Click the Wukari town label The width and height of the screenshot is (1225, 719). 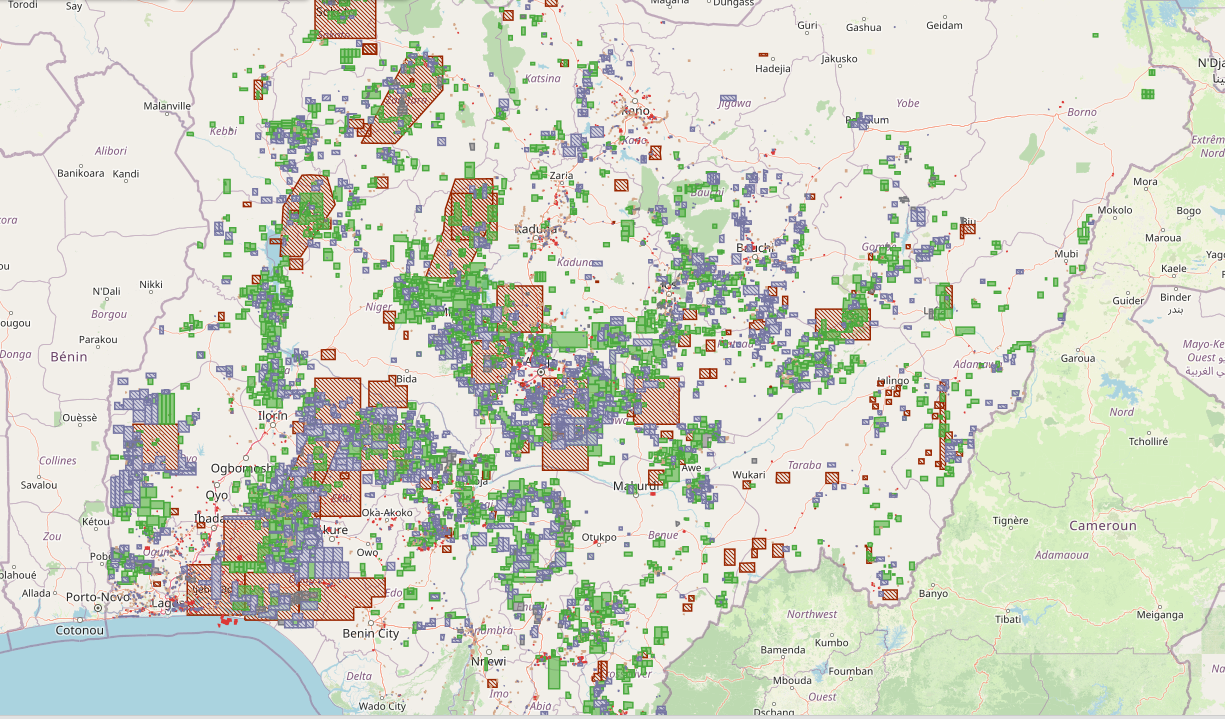pos(748,475)
